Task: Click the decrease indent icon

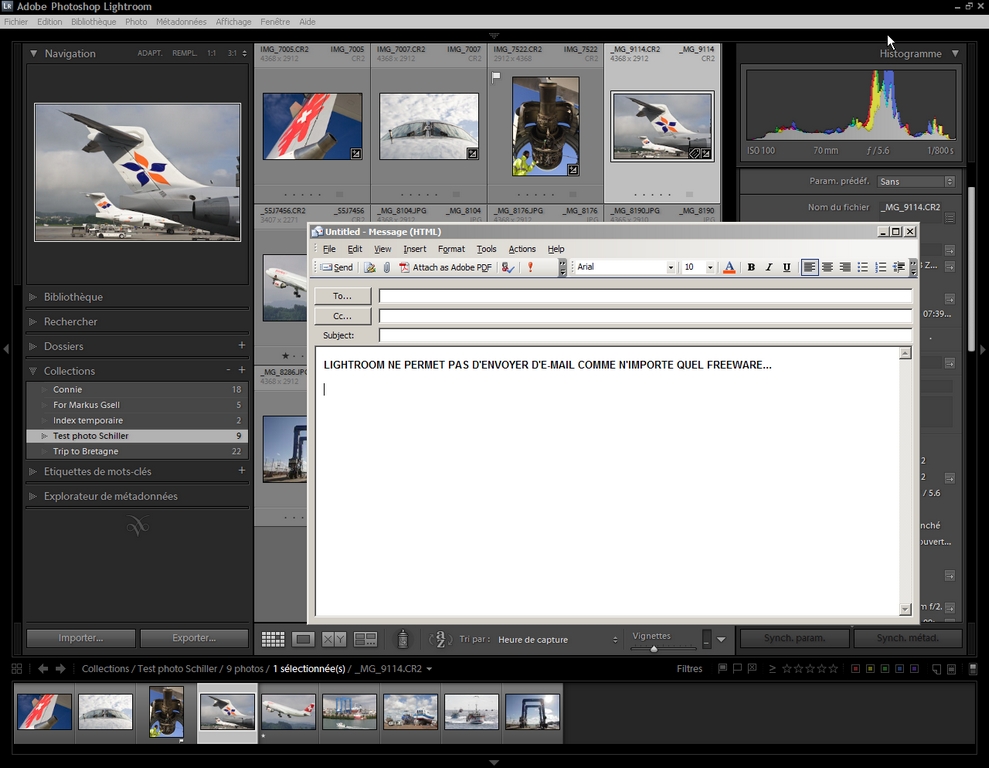Action: (899, 267)
